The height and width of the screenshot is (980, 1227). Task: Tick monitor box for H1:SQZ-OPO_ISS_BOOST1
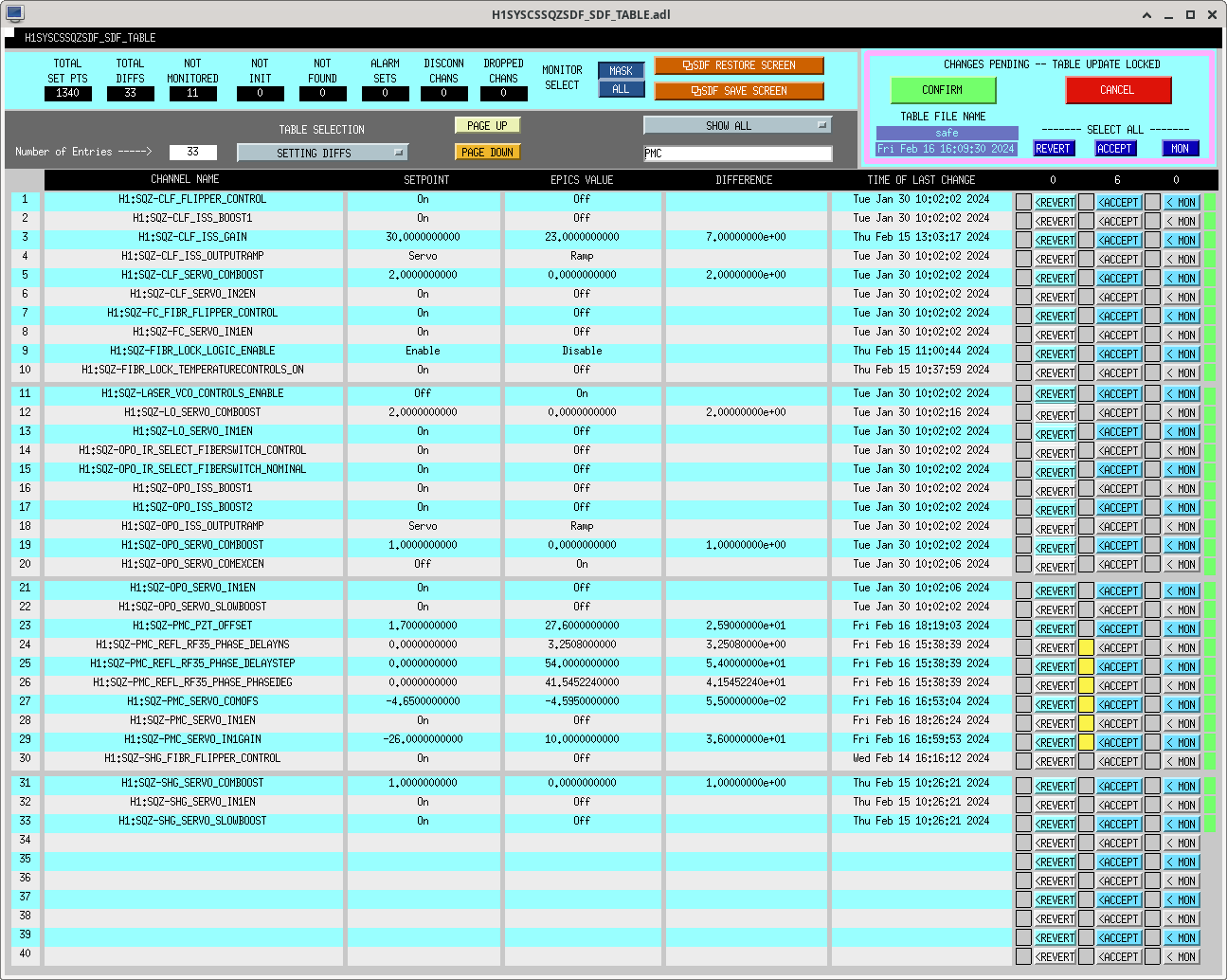tap(1152, 488)
